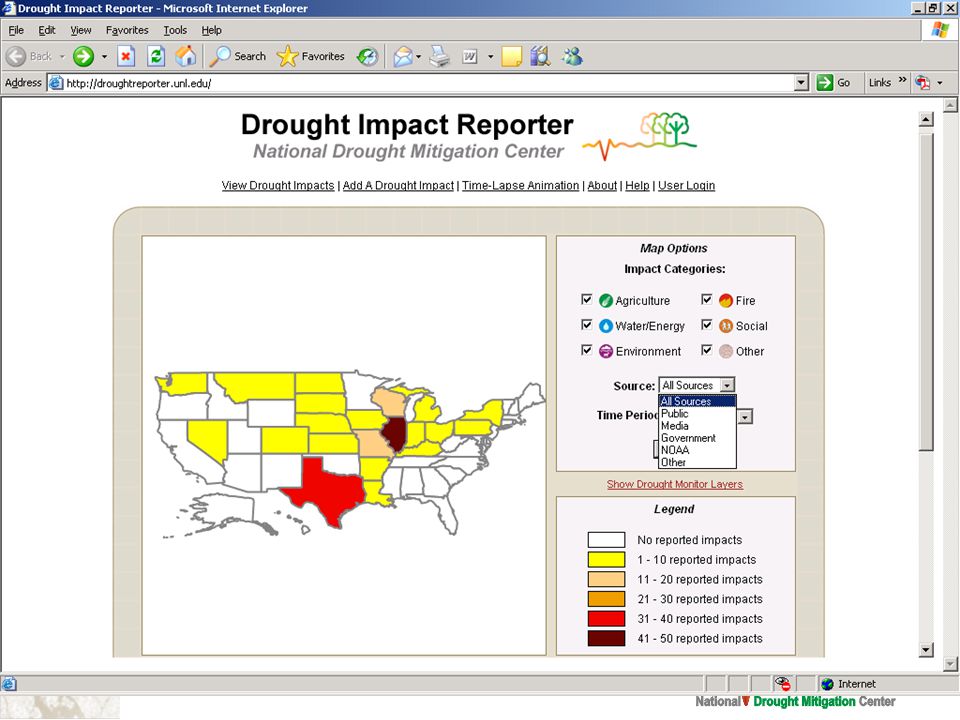Click the orange Fire category icon
960x720 pixels.
tap(726, 301)
